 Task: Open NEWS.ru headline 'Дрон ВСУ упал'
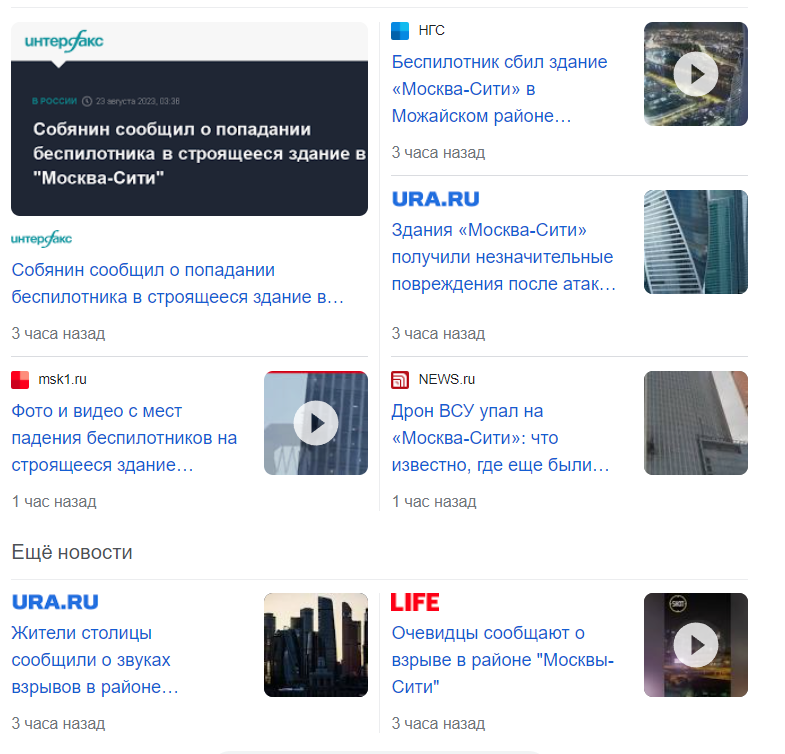[x=501, y=438]
